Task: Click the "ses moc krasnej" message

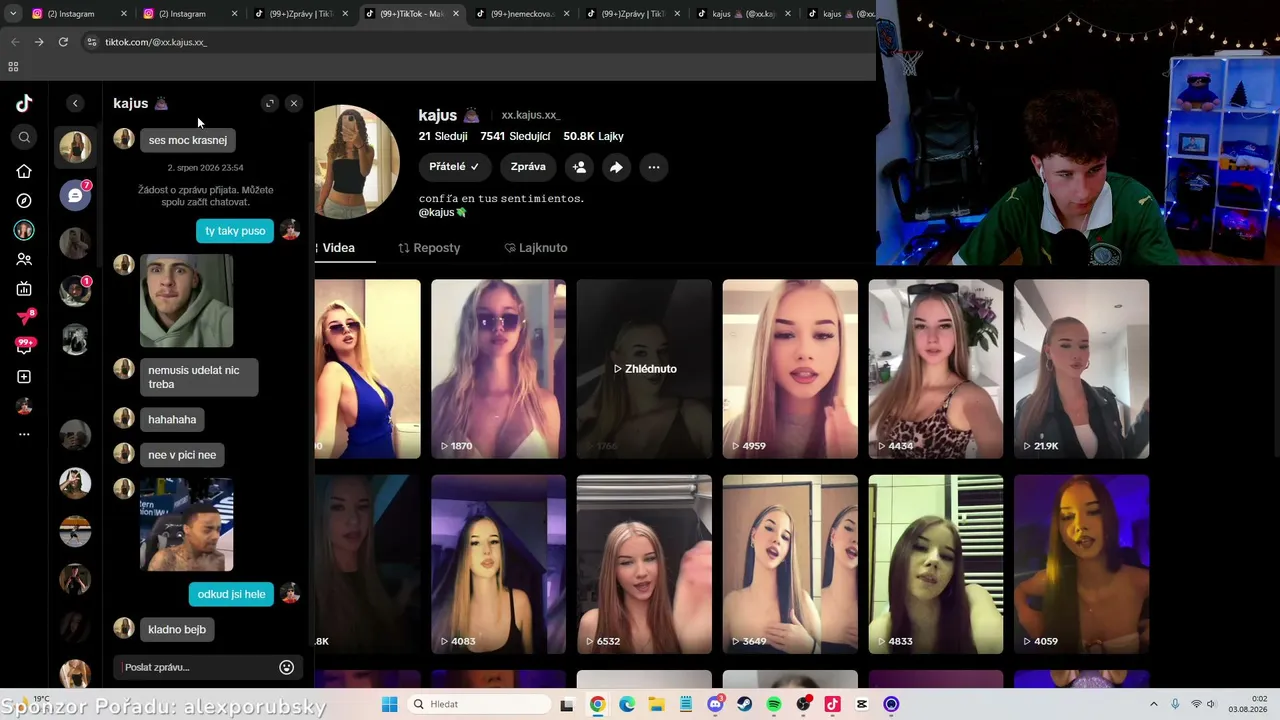Action: click(x=188, y=140)
